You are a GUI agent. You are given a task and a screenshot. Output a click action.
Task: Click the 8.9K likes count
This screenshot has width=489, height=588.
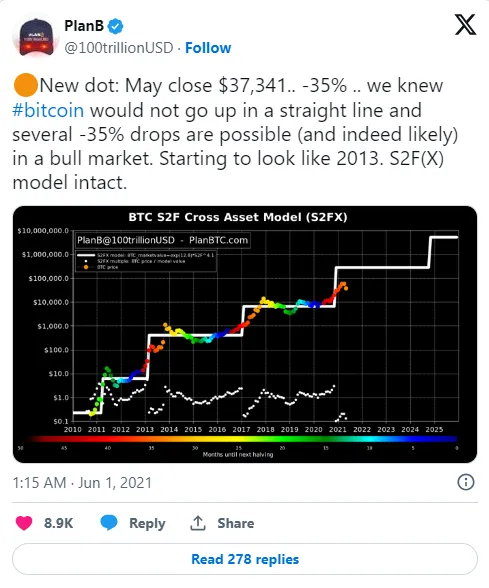coord(58,523)
